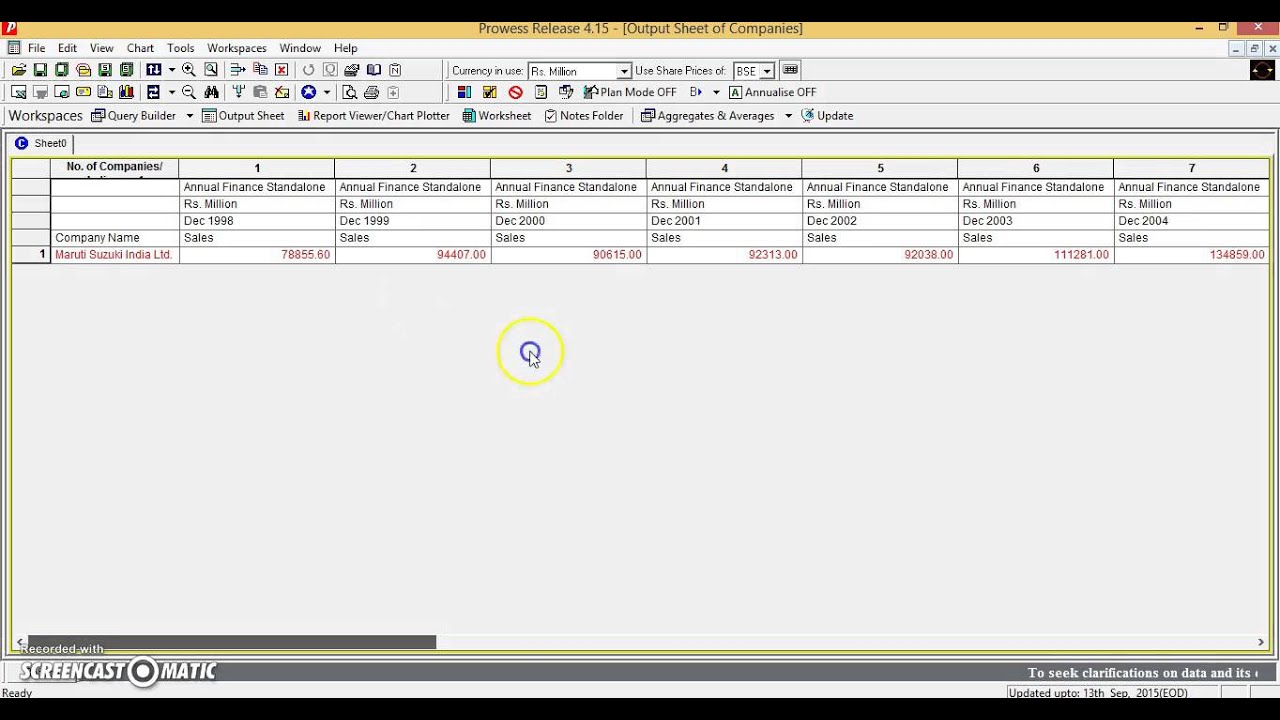Click the scroll right arrow
This screenshot has height=720, width=1280.
(1260, 642)
